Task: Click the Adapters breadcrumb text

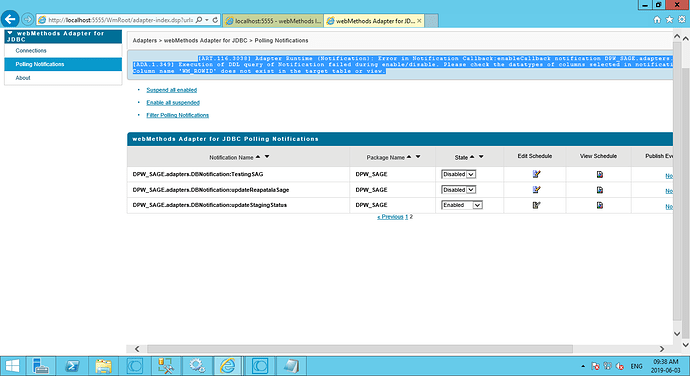Action: tap(144, 41)
